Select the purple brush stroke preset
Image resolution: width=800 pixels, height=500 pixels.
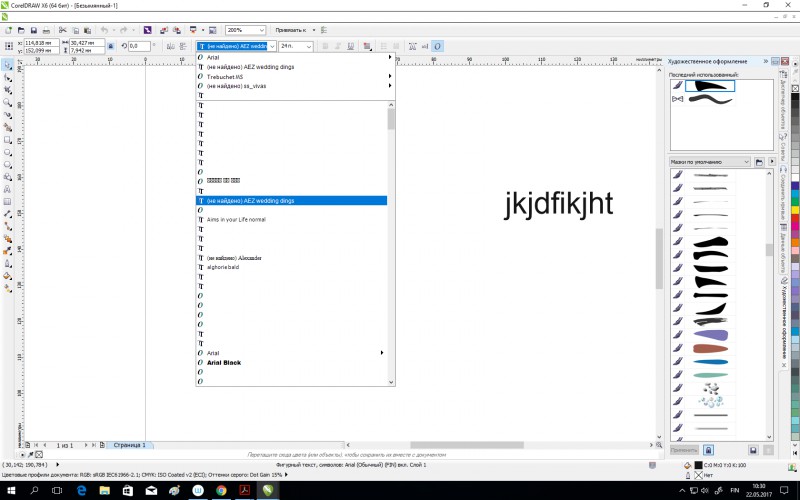pyautogui.click(x=711, y=335)
